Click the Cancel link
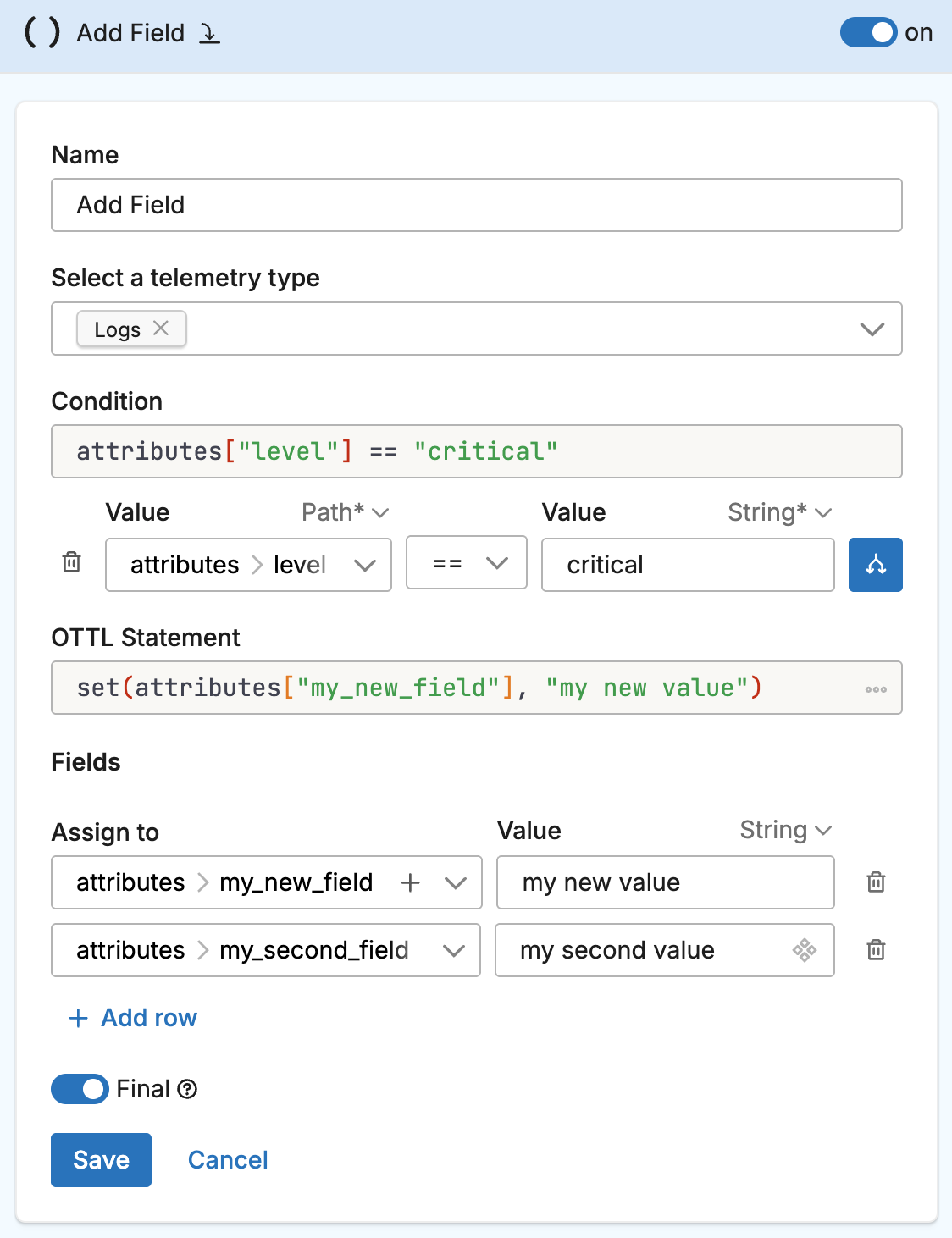Image resolution: width=952 pixels, height=1238 pixels. pos(228,1160)
